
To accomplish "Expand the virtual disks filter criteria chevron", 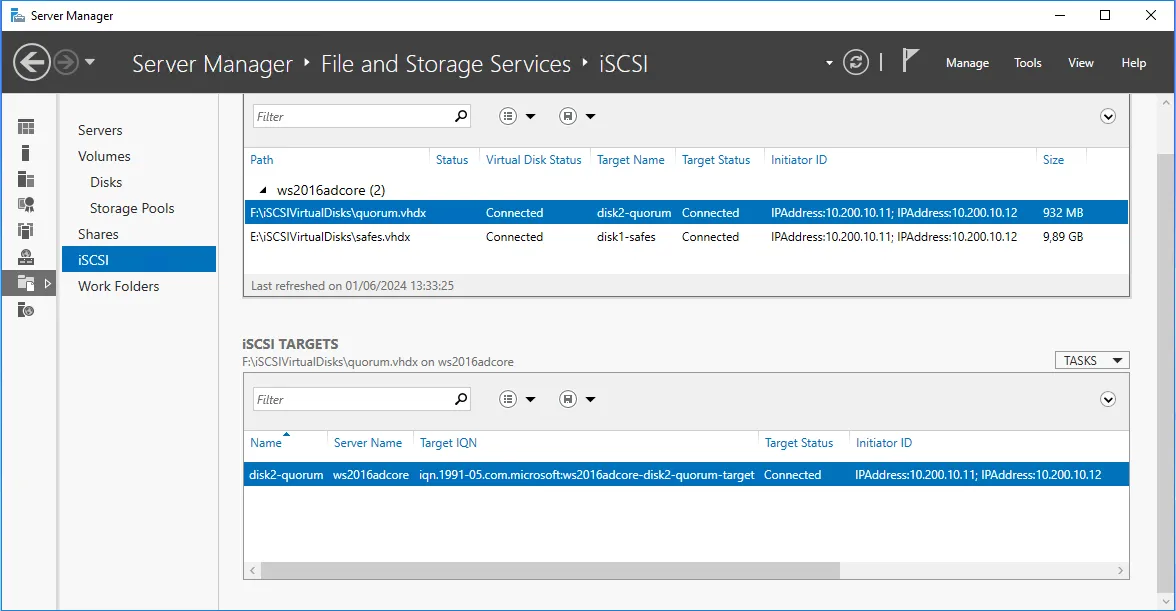I will pos(1108,116).
